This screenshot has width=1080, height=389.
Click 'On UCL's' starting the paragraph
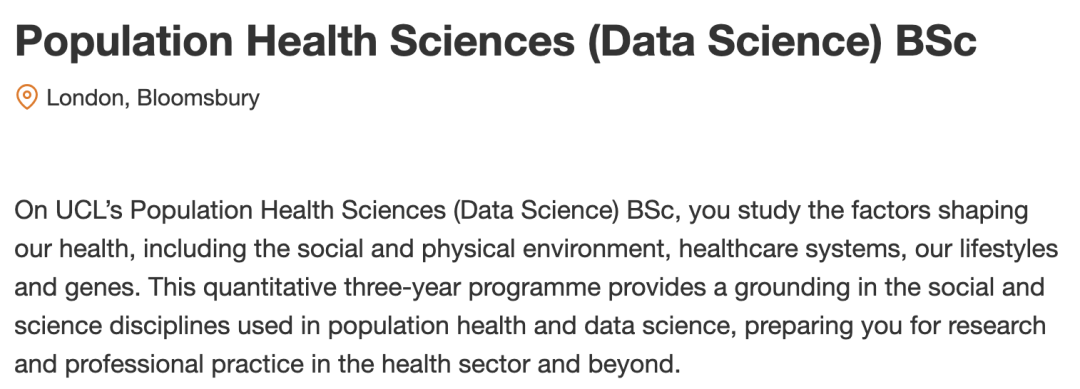point(69,210)
